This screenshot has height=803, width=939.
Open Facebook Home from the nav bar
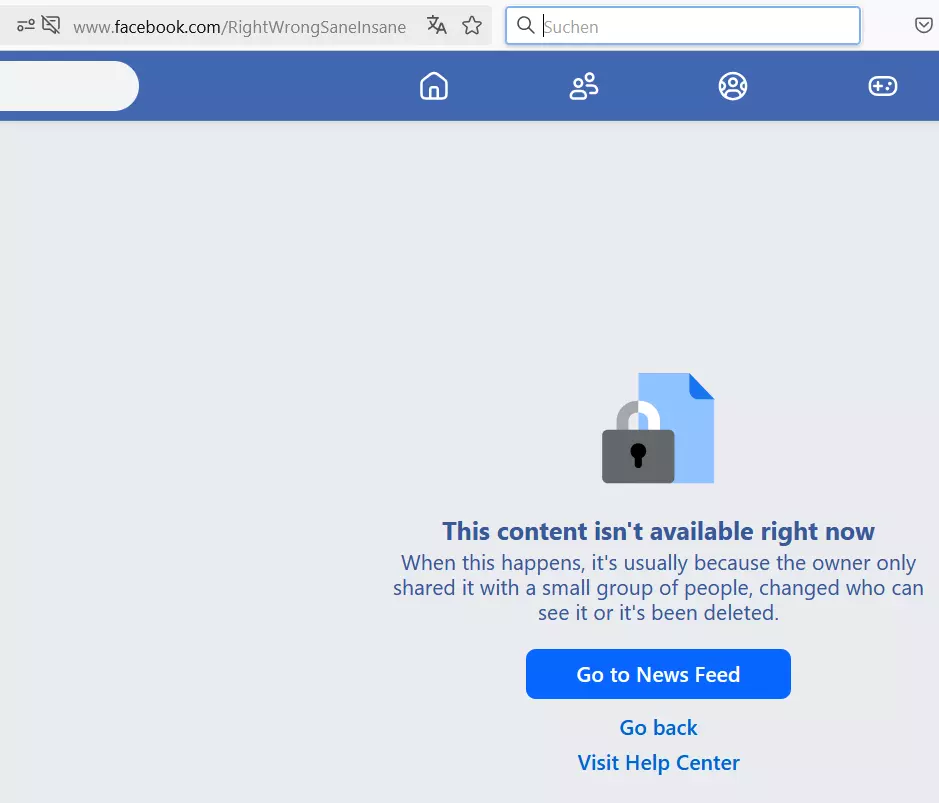[434, 86]
